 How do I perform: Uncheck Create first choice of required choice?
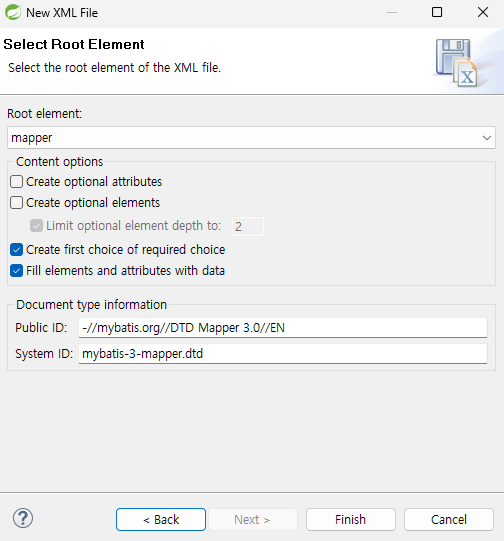pos(17,249)
